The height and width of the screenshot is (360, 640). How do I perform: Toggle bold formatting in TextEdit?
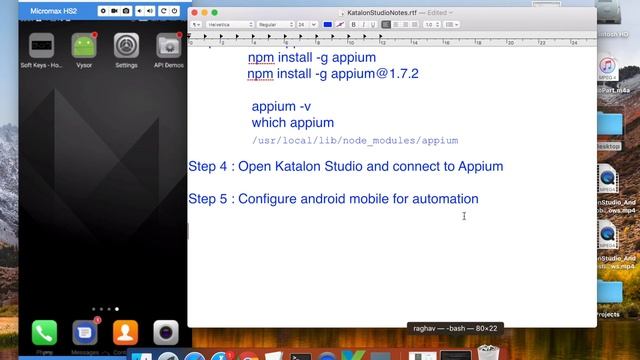tap(353, 24)
